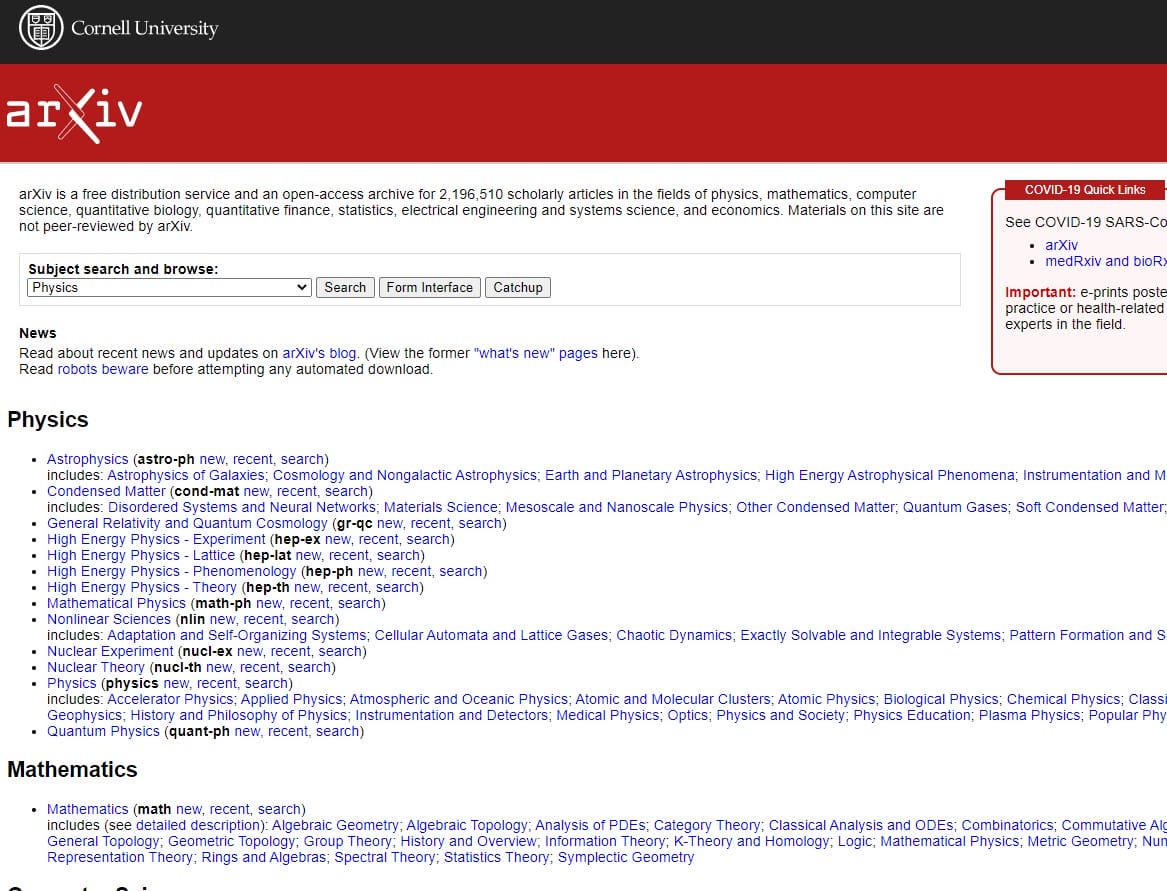Open the Physics subject dropdown
The width and height of the screenshot is (1167, 891).
click(169, 287)
